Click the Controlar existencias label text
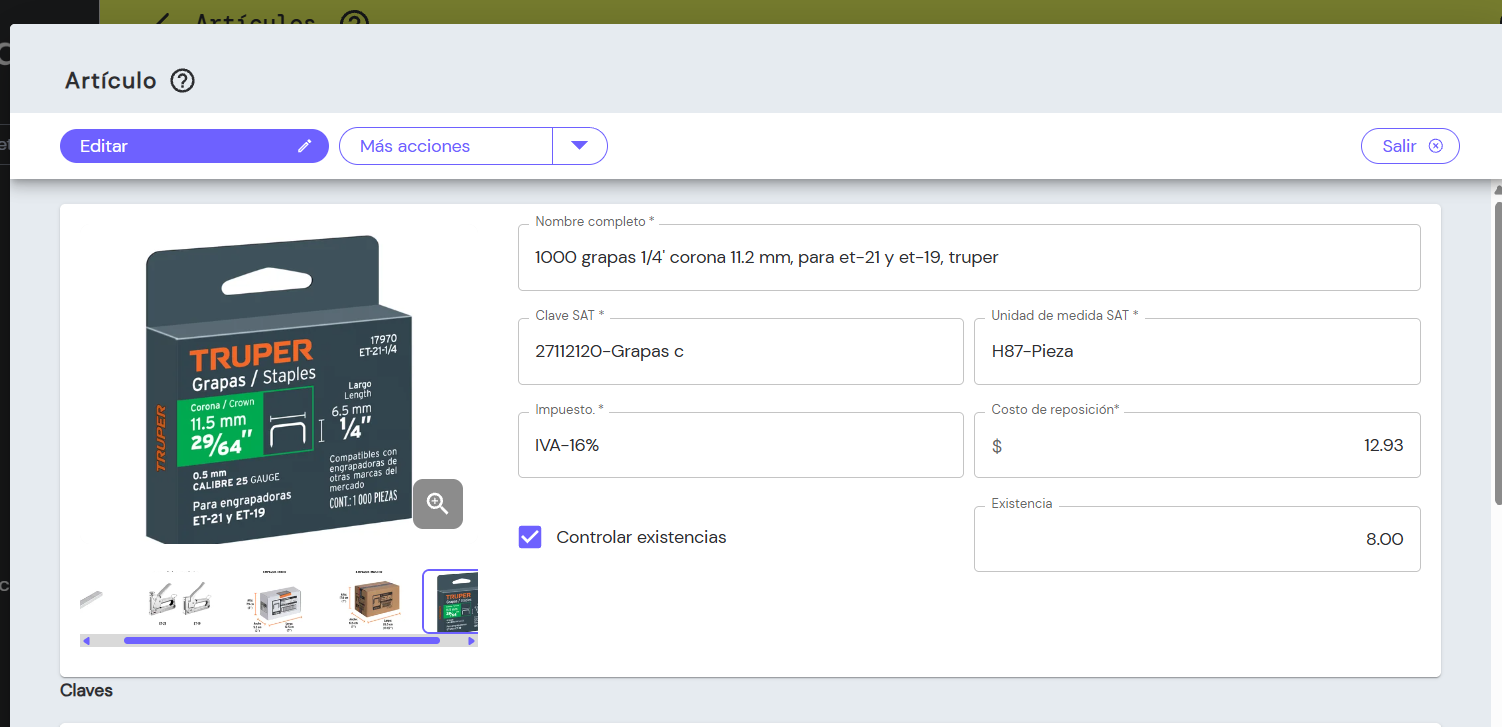 pos(641,537)
